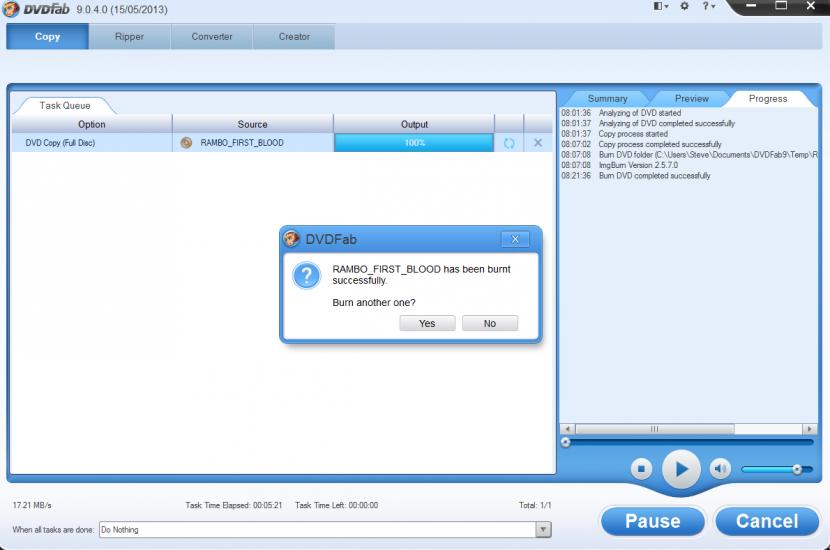Start preview playback with the play button
The image size is (830, 550).
681,469
